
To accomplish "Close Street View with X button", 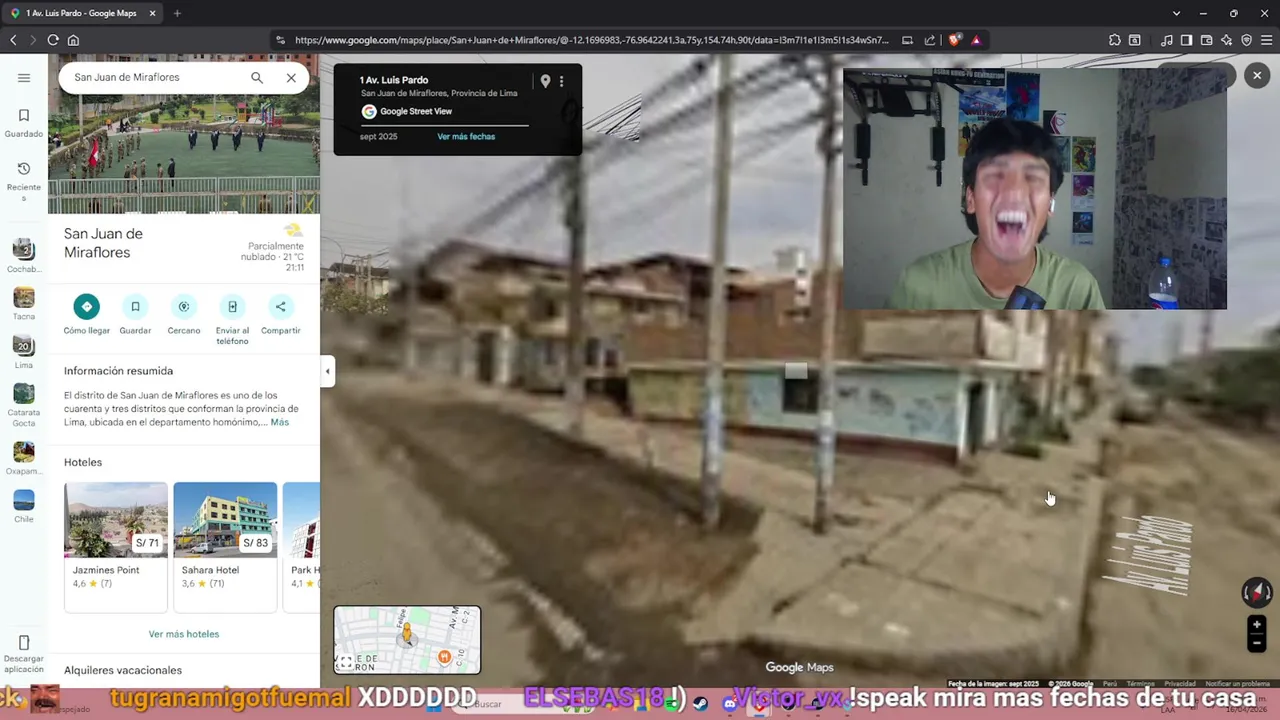I will pos(1257,76).
